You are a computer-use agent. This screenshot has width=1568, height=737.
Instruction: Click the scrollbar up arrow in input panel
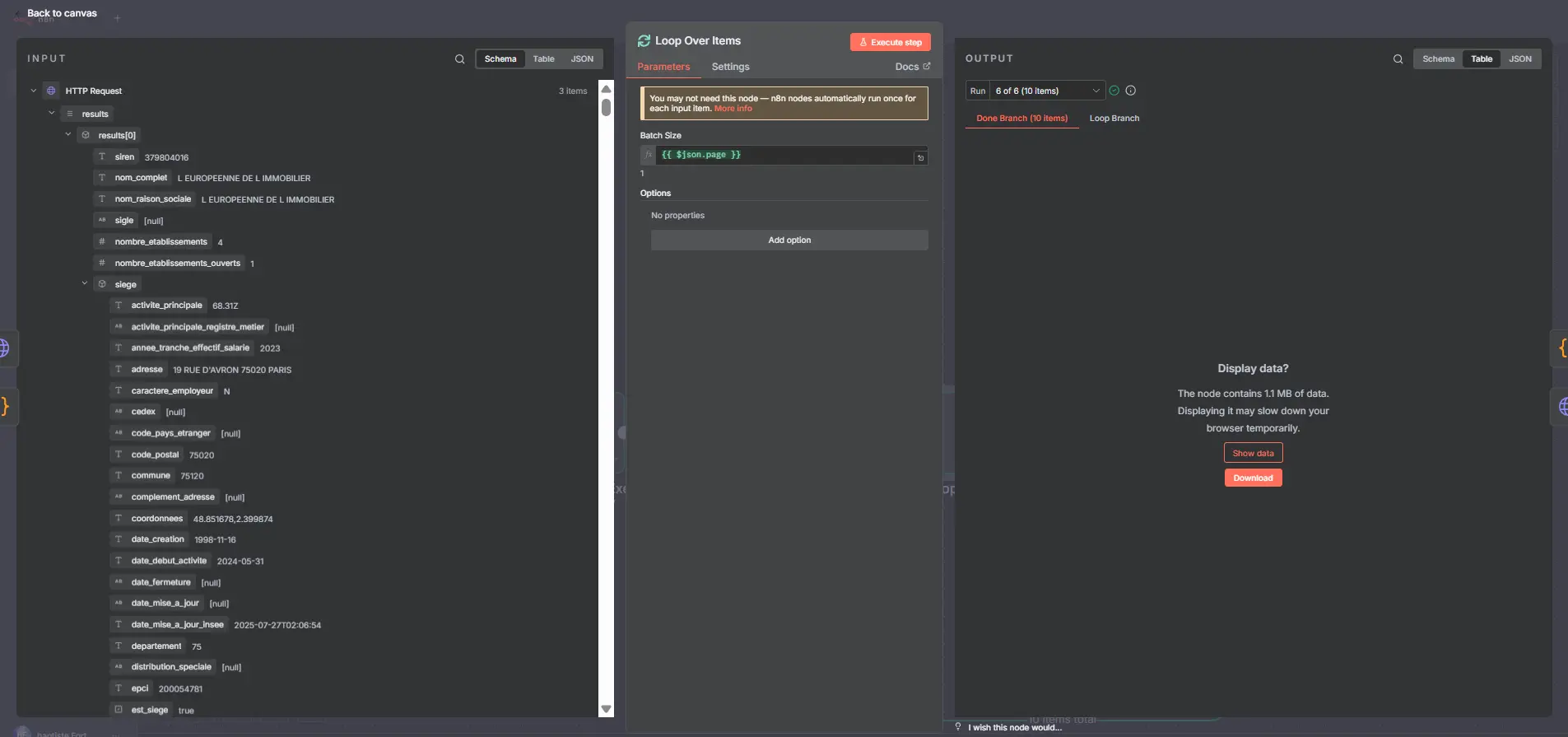[606, 88]
